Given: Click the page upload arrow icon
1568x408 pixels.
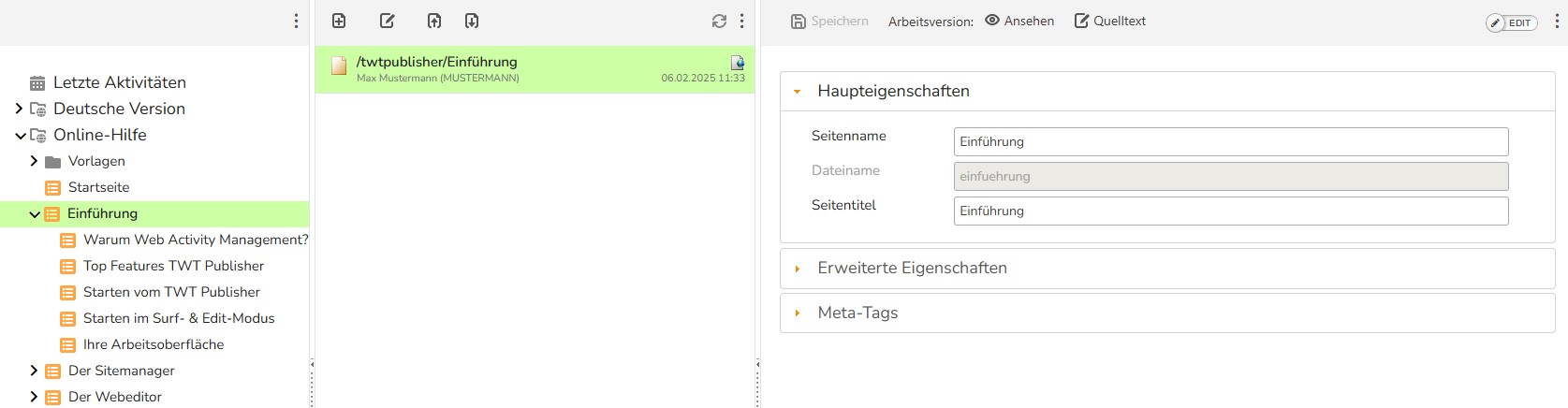Looking at the screenshot, I should [434, 21].
